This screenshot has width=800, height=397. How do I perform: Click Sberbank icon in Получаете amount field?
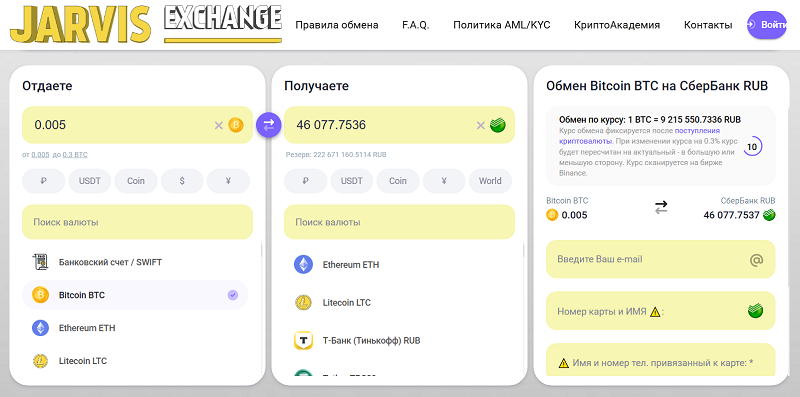(x=497, y=125)
